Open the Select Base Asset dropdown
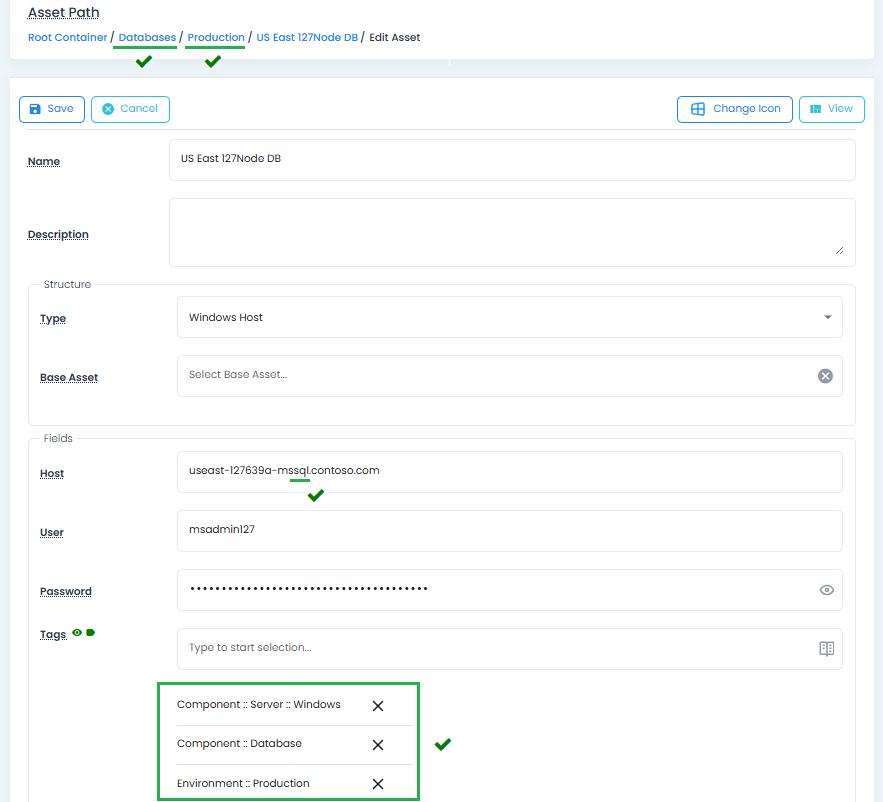Screen dimensions: 883x802 tap(490, 375)
